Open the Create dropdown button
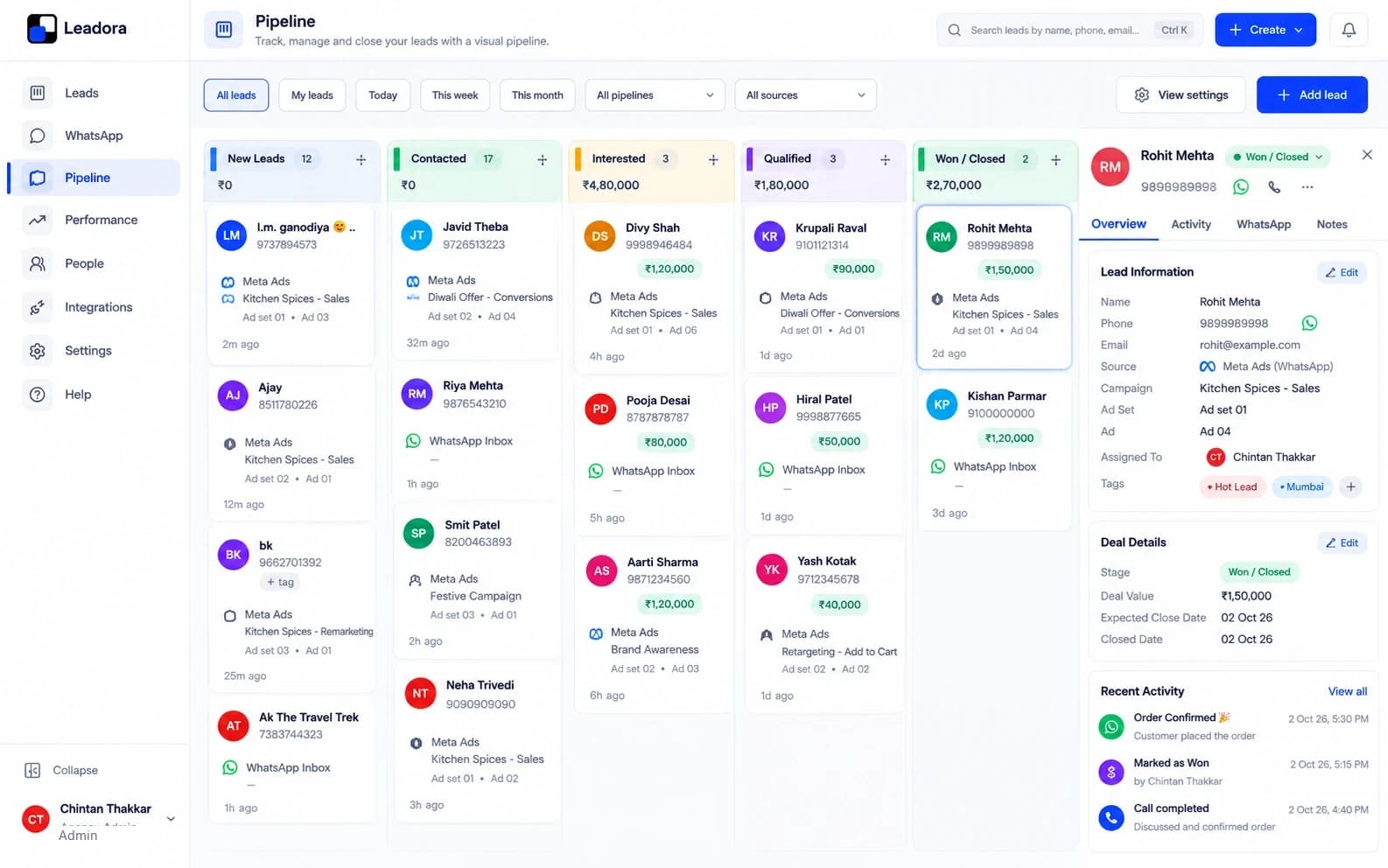The image size is (1388, 868). (x=1265, y=30)
